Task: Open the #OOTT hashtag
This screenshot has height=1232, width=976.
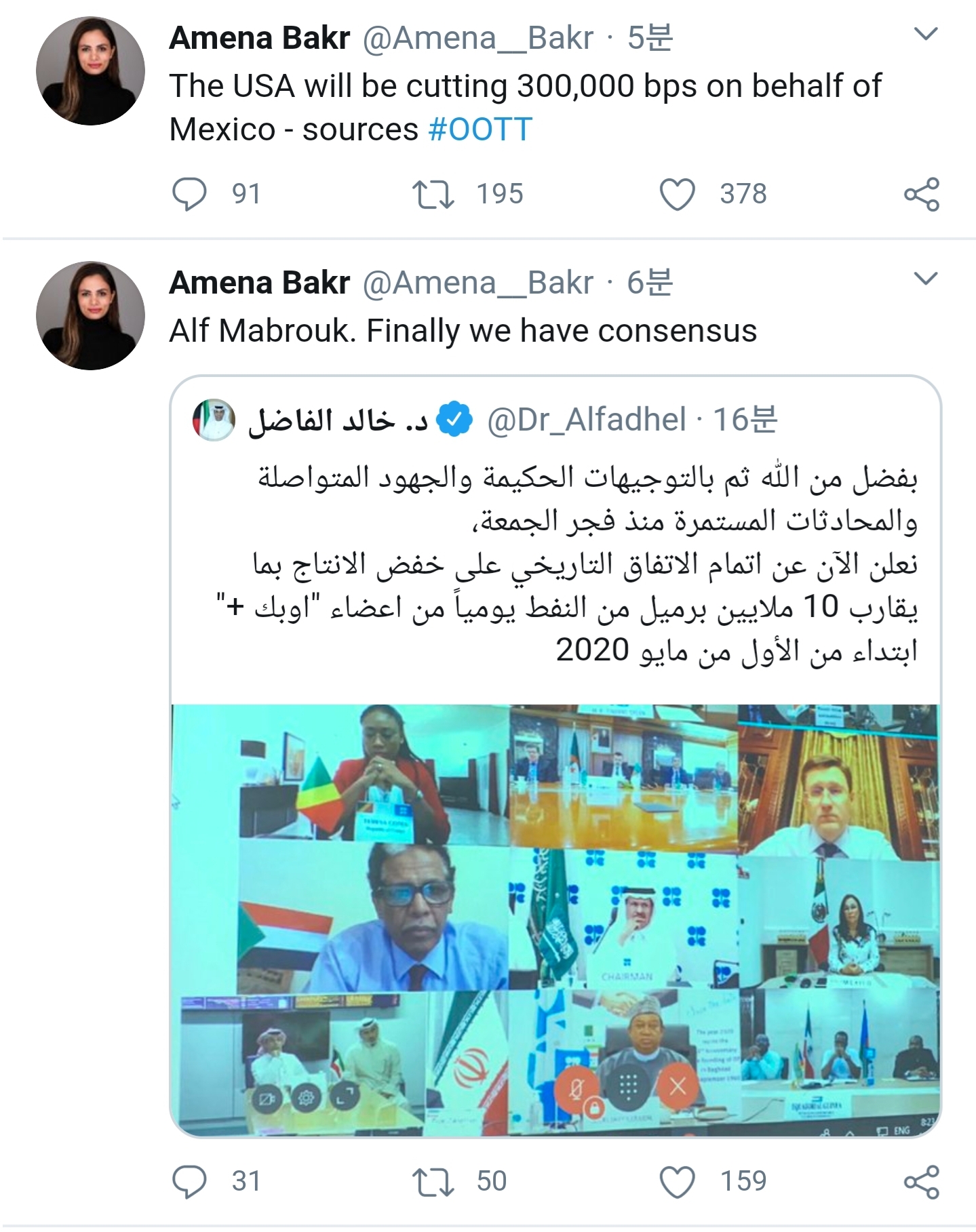Action: click(480, 130)
